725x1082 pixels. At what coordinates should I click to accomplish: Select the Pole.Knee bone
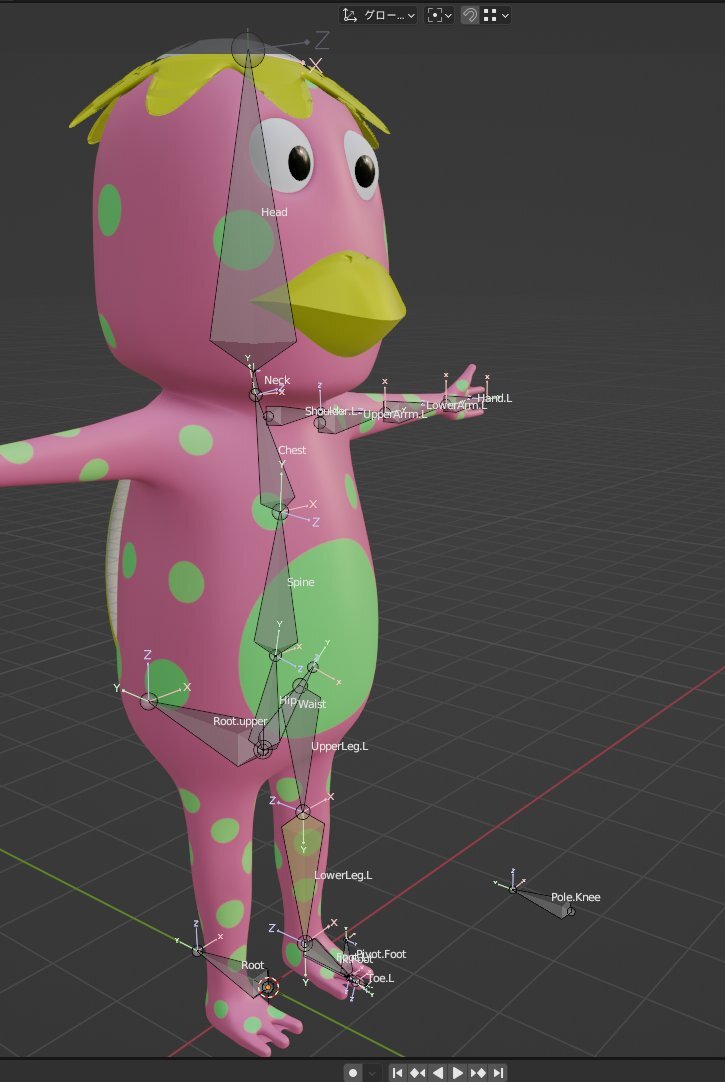pos(545,900)
